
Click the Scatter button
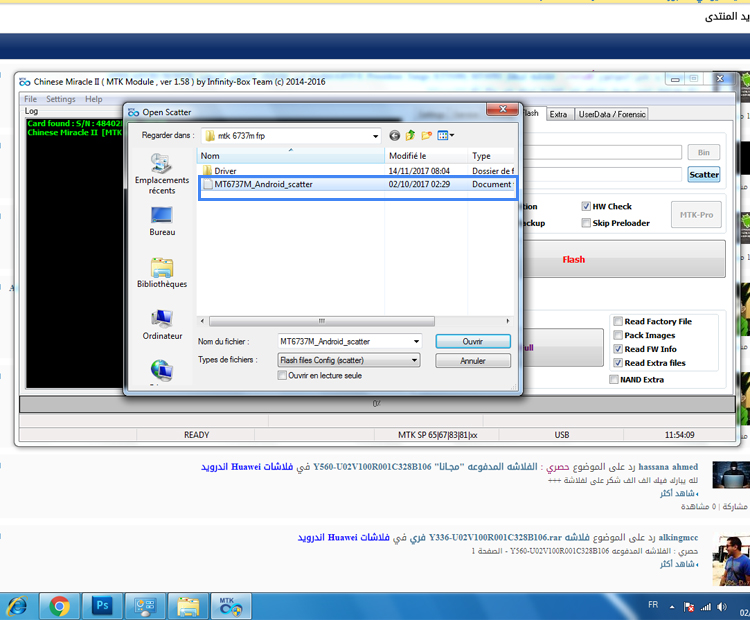tap(704, 175)
